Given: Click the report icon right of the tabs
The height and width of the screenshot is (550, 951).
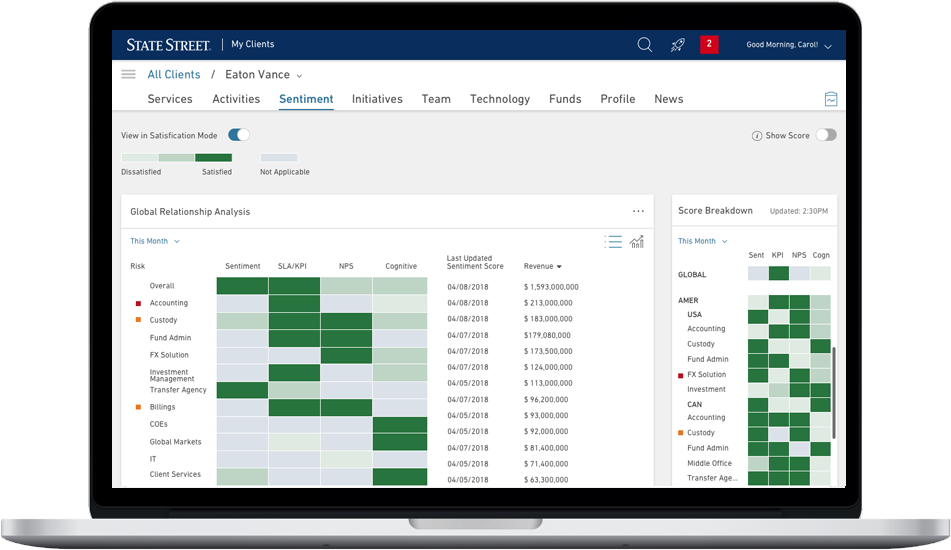Looking at the screenshot, I should [830, 99].
